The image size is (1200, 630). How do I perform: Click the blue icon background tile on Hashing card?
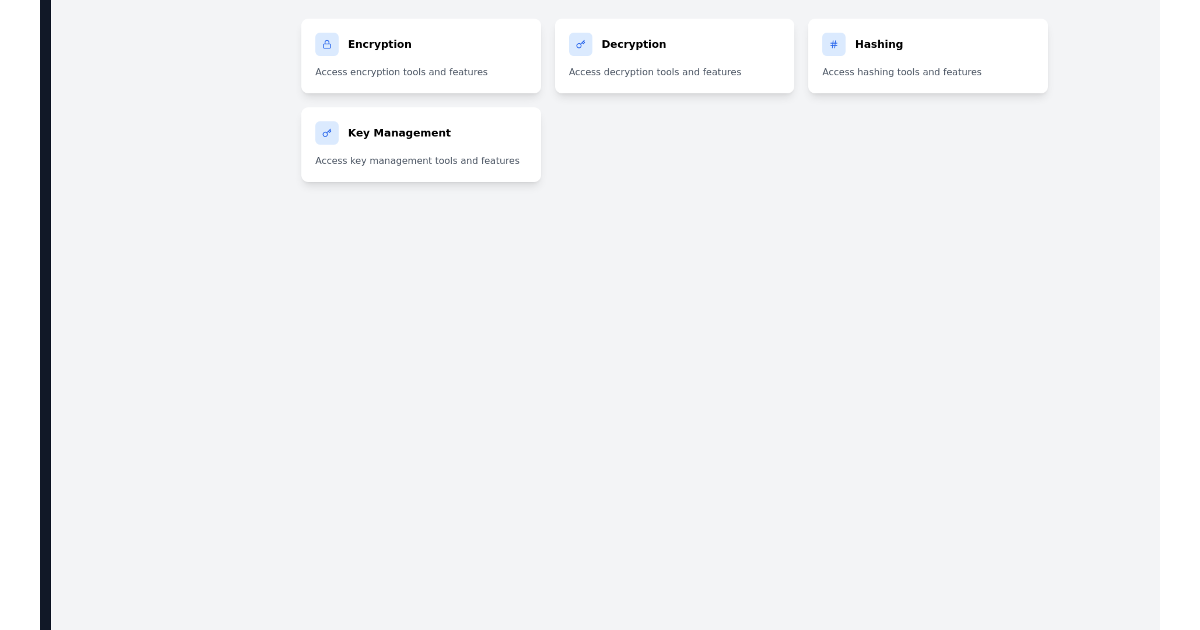point(834,44)
